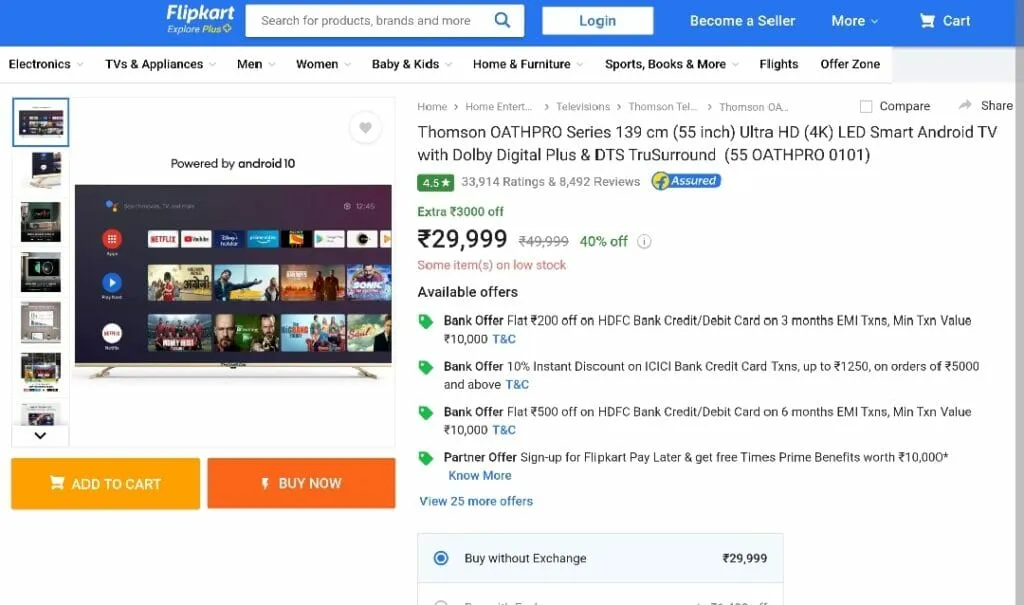Open View 25 more offers link
The height and width of the screenshot is (605, 1024).
(x=476, y=501)
